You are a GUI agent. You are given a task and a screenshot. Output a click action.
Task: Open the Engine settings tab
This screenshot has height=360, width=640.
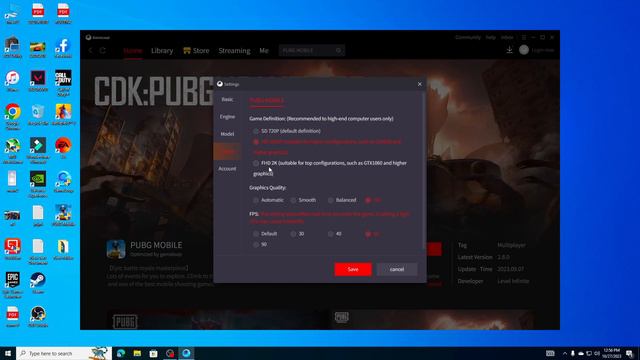click(227, 117)
